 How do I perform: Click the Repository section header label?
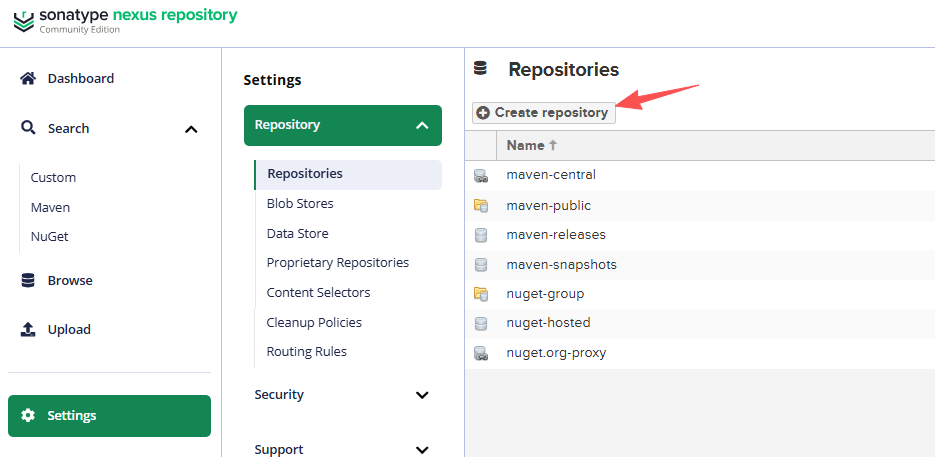click(x=287, y=125)
